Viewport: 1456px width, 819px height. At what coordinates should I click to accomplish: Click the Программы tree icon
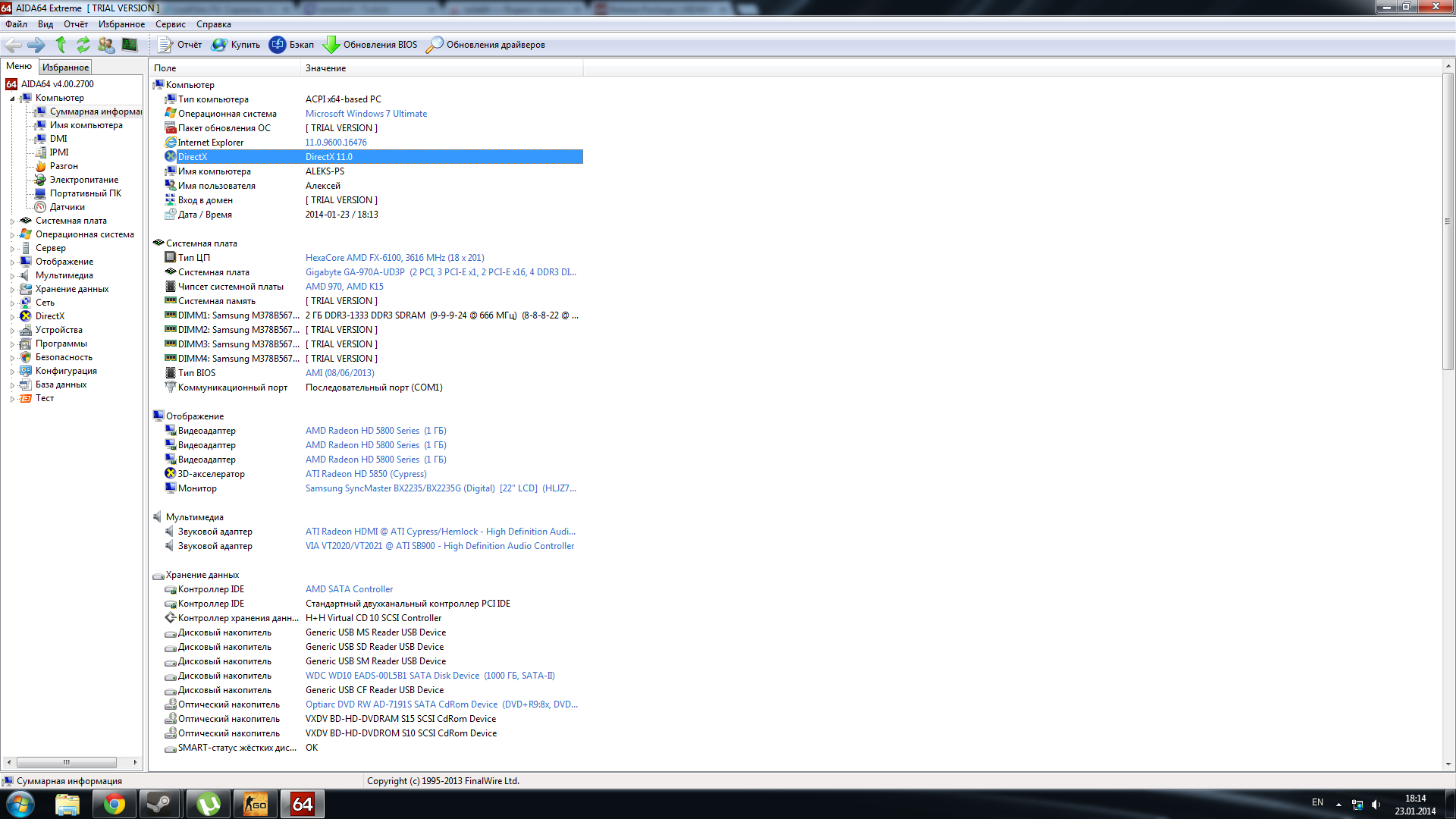[26, 344]
